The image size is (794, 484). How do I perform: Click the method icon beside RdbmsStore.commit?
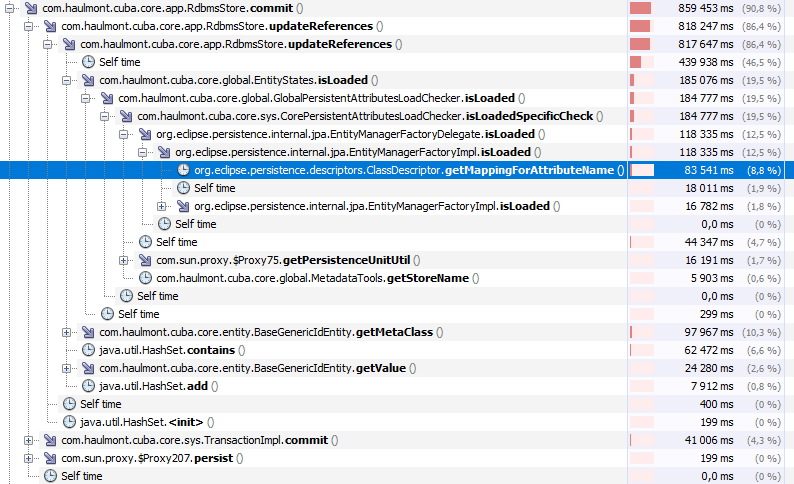pyautogui.click(x=30, y=8)
